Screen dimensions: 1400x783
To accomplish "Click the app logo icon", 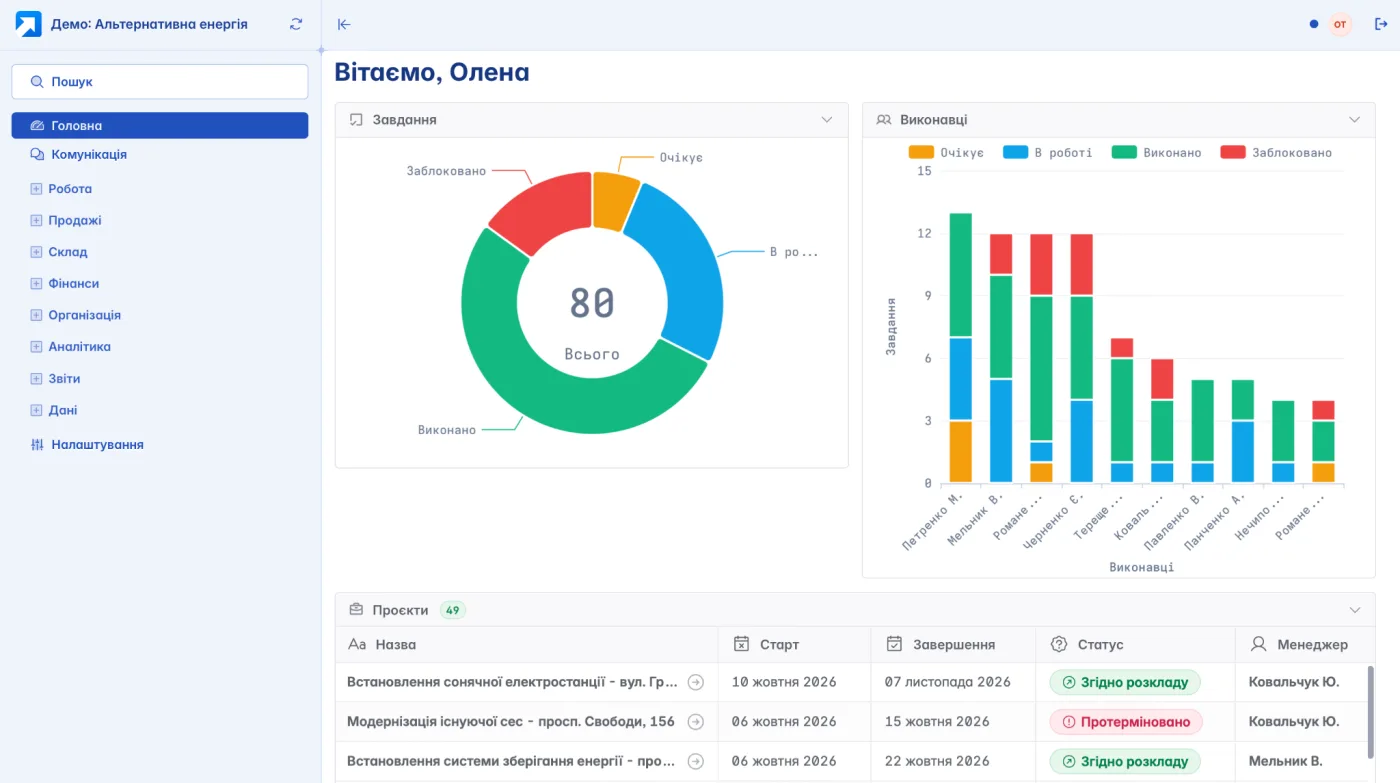I will click(28, 24).
